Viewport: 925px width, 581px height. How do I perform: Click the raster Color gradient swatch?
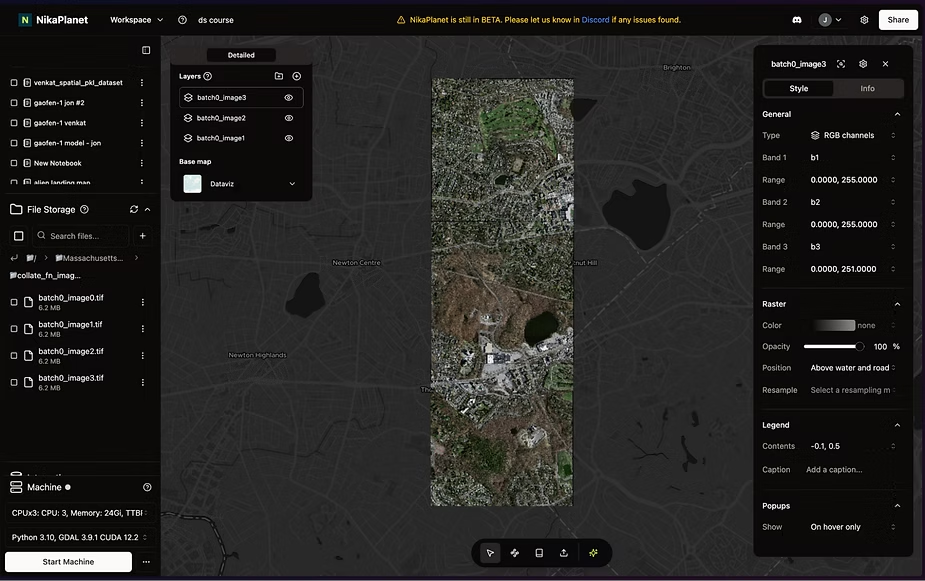pyautogui.click(x=834, y=325)
